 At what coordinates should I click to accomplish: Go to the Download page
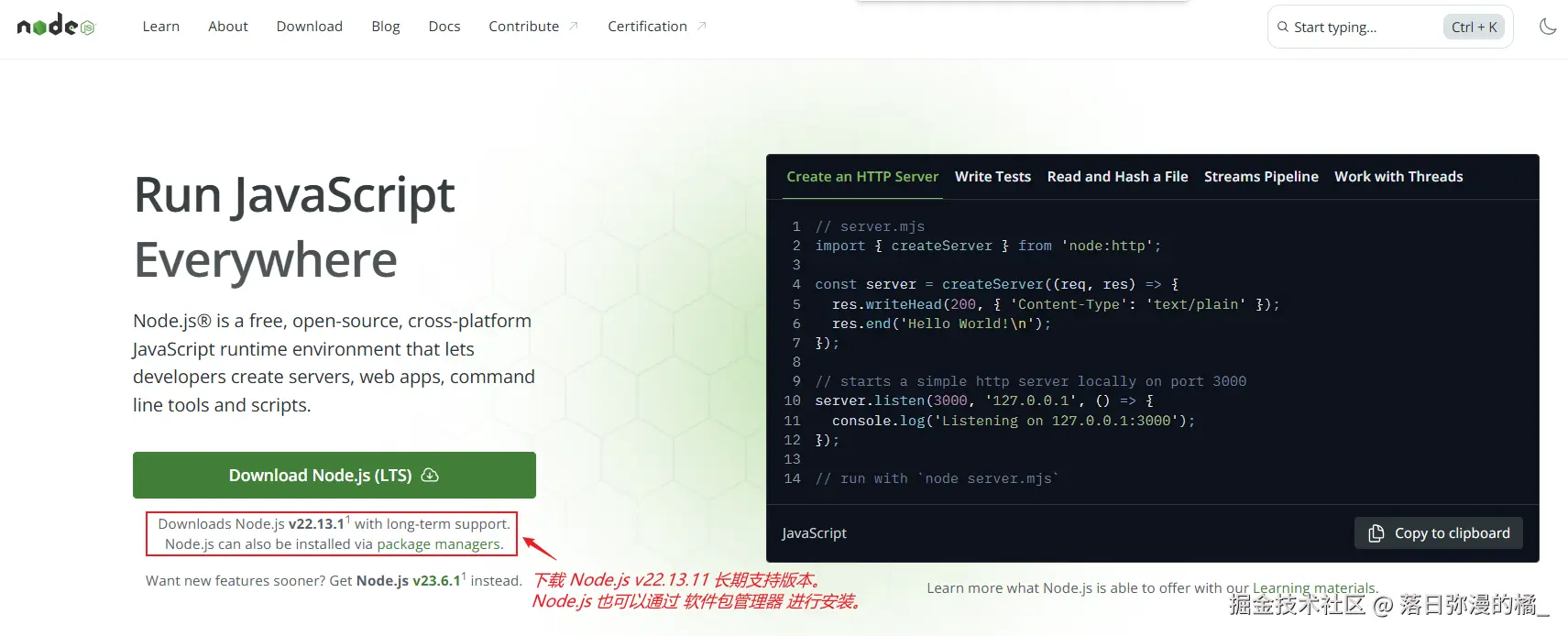click(310, 27)
